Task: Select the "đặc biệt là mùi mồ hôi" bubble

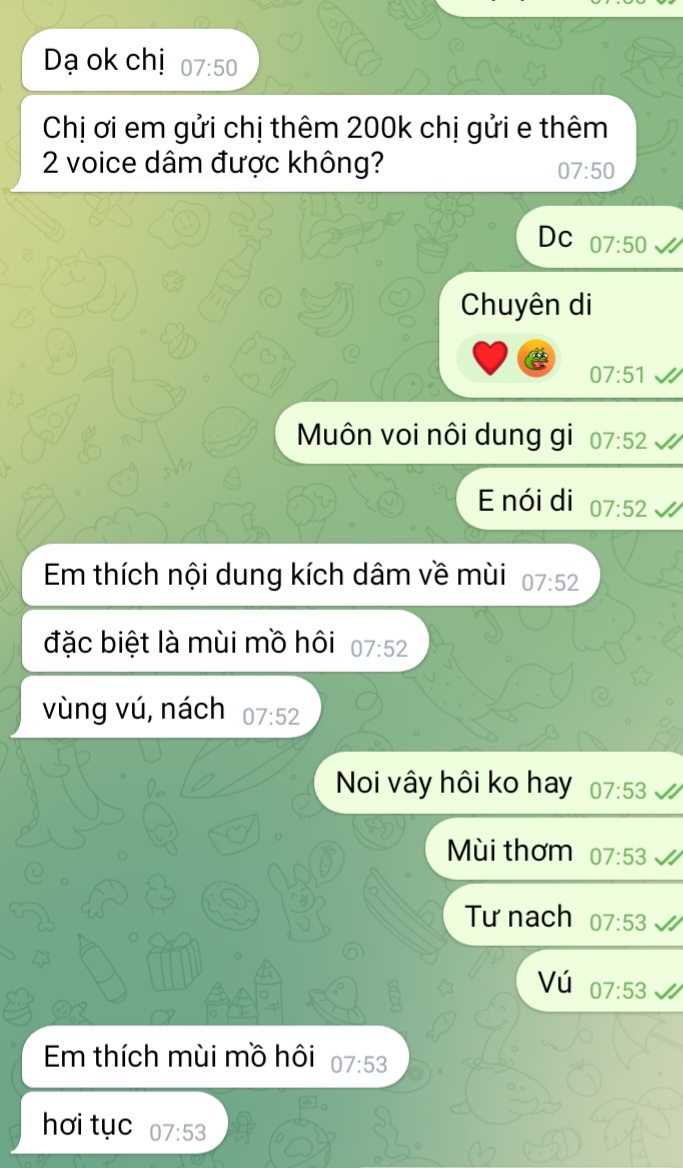Action: [225, 642]
